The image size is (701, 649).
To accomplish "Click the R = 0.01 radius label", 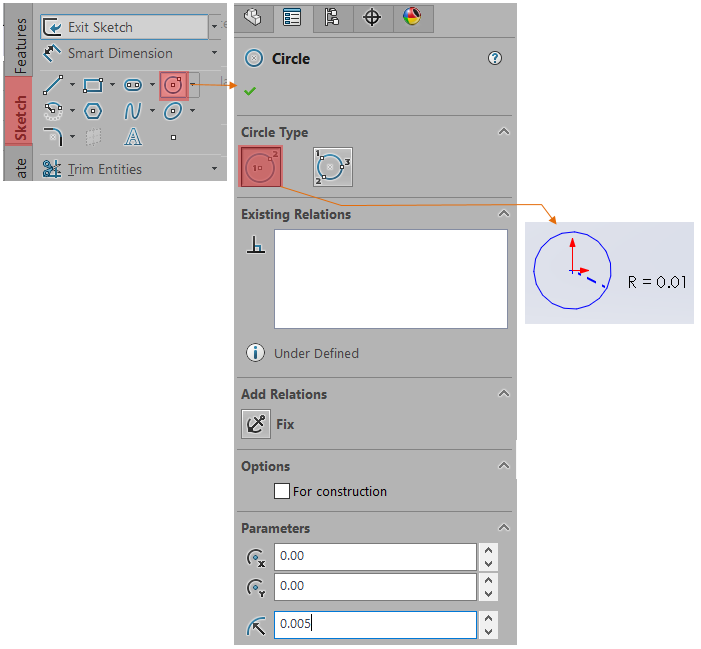I will [x=657, y=282].
